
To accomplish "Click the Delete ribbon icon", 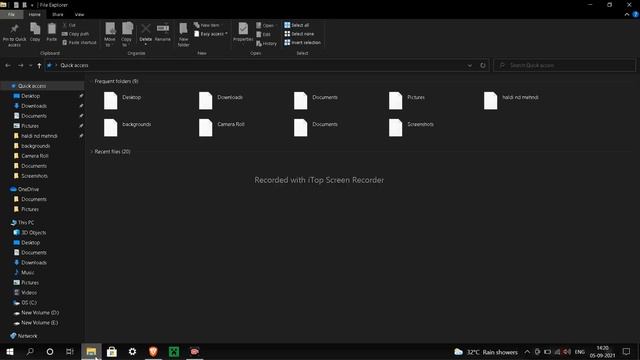I will pos(145,33).
